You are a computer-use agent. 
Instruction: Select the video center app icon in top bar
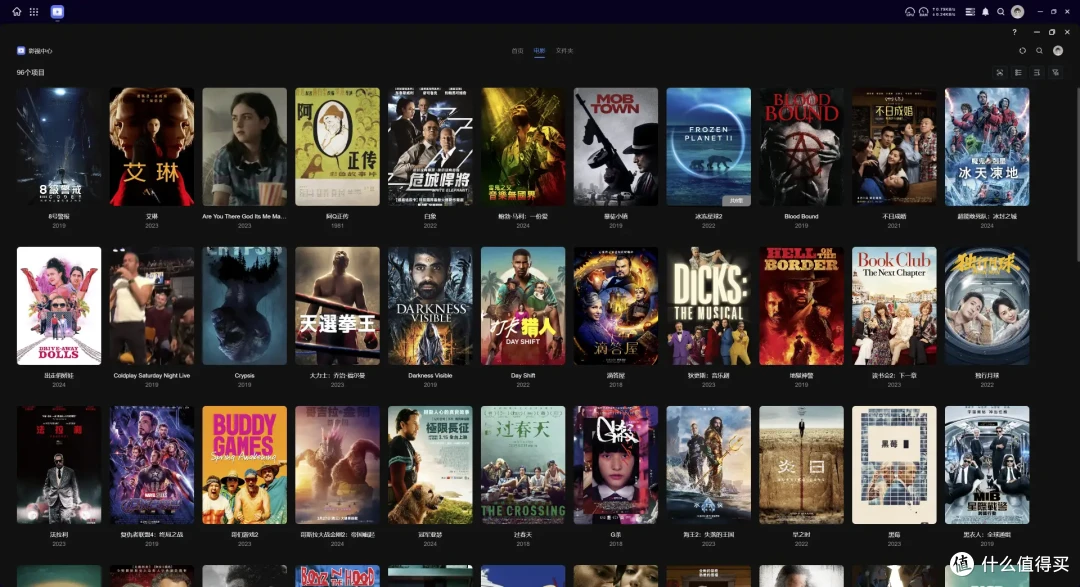coord(57,12)
